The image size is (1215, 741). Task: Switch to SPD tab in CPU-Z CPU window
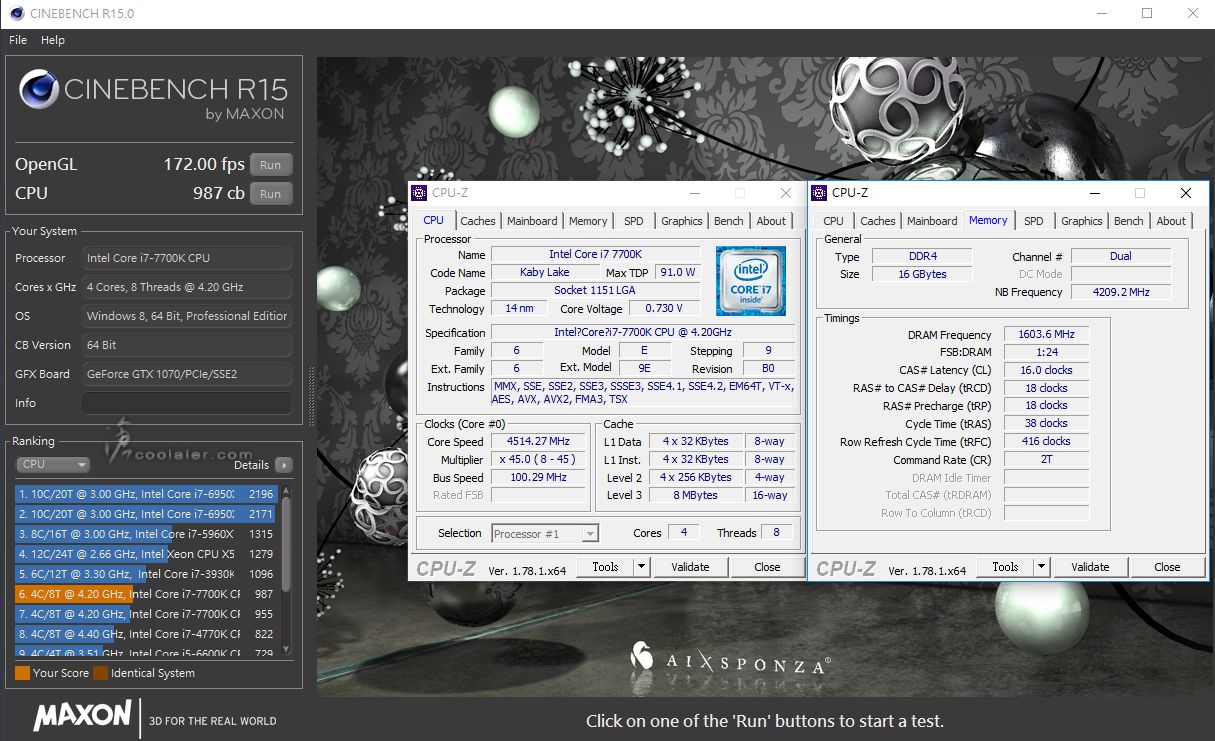pyautogui.click(x=634, y=221)
